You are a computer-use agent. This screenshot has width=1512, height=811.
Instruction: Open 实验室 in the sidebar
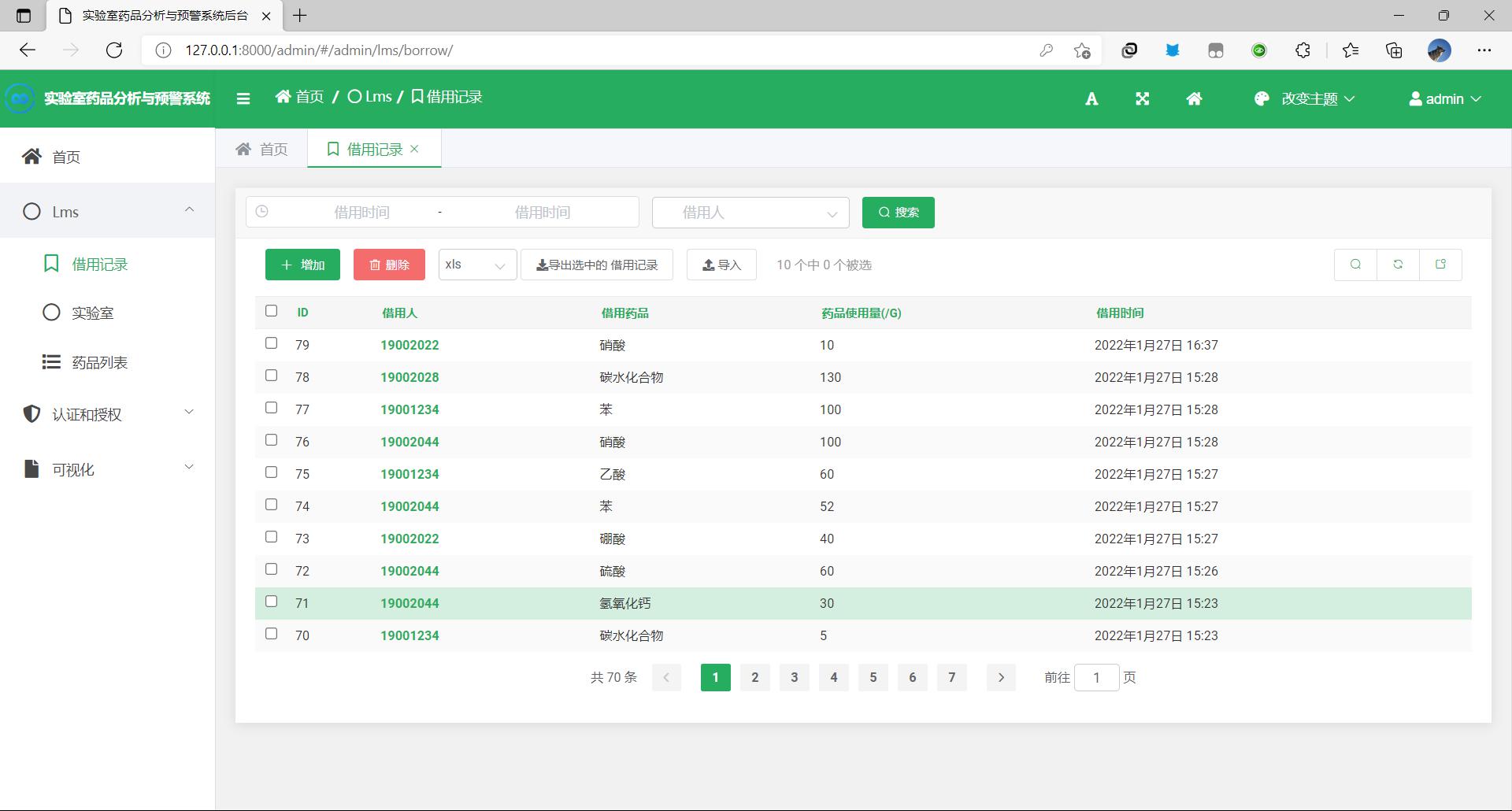coord(107,313)
